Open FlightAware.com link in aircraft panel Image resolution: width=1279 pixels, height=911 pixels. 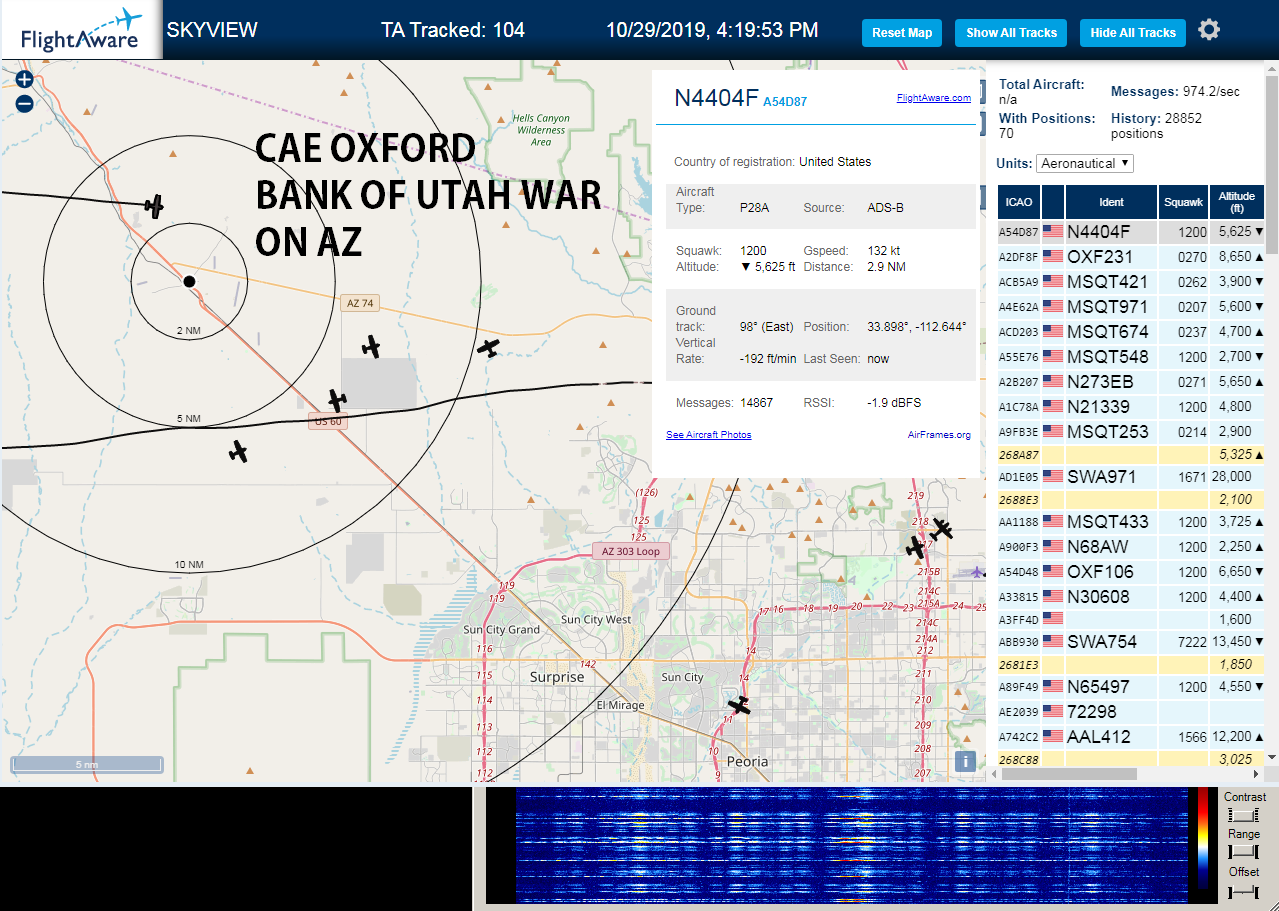point(934,98)
